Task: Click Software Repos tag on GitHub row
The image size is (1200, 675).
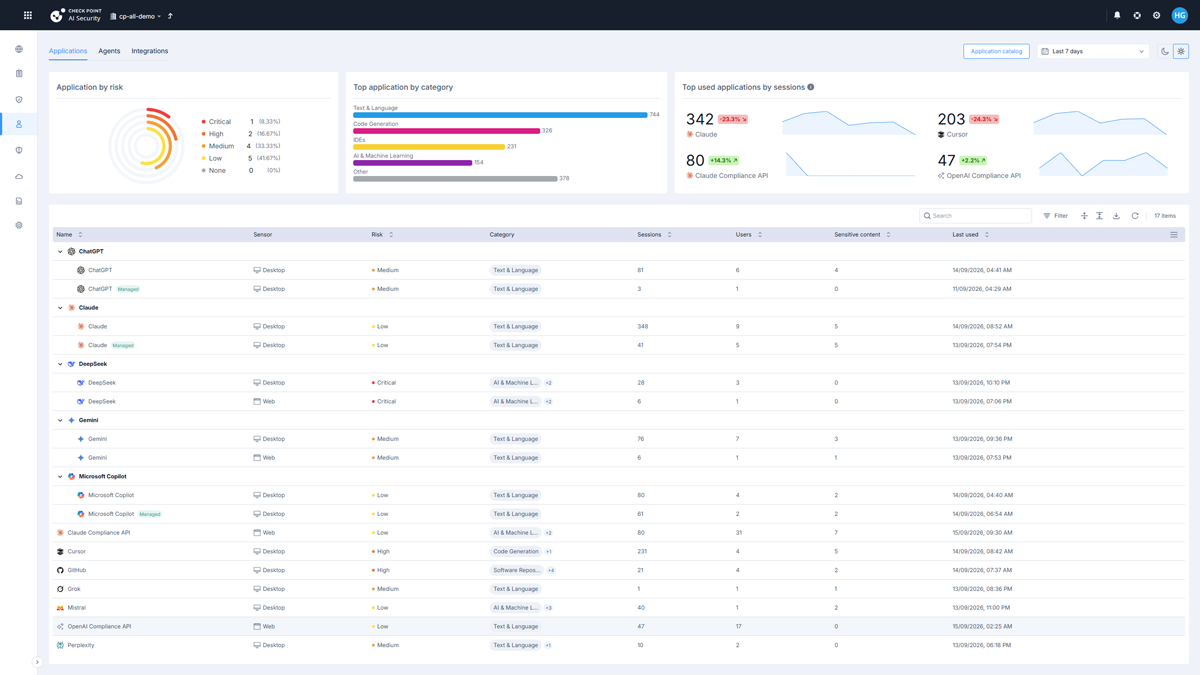Action: coord(516,570)
